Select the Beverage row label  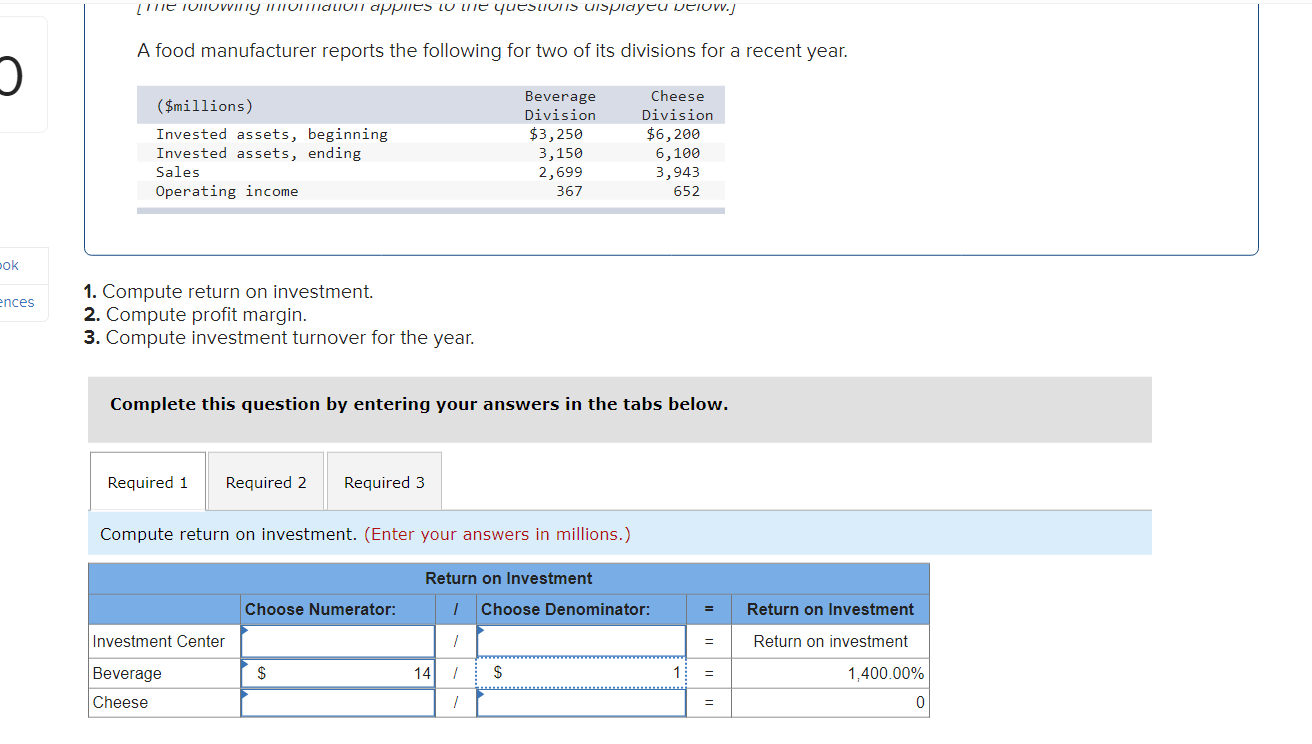pyautogui.click(x=127, y=673)
